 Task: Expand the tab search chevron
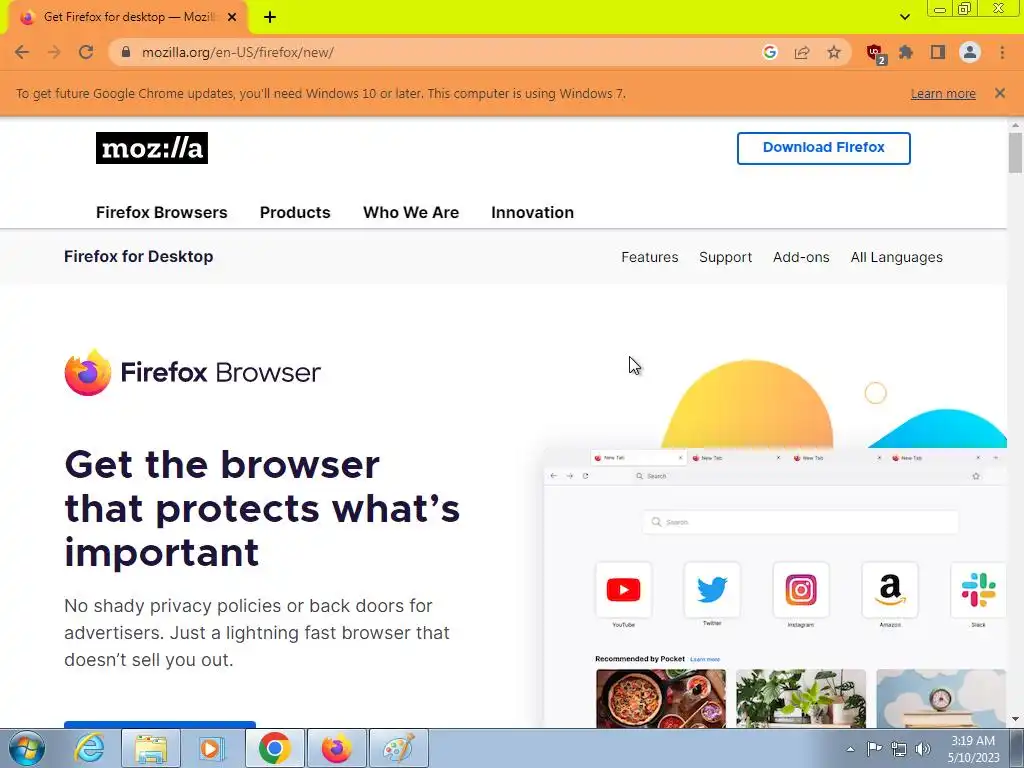click(x=904, y=17)
